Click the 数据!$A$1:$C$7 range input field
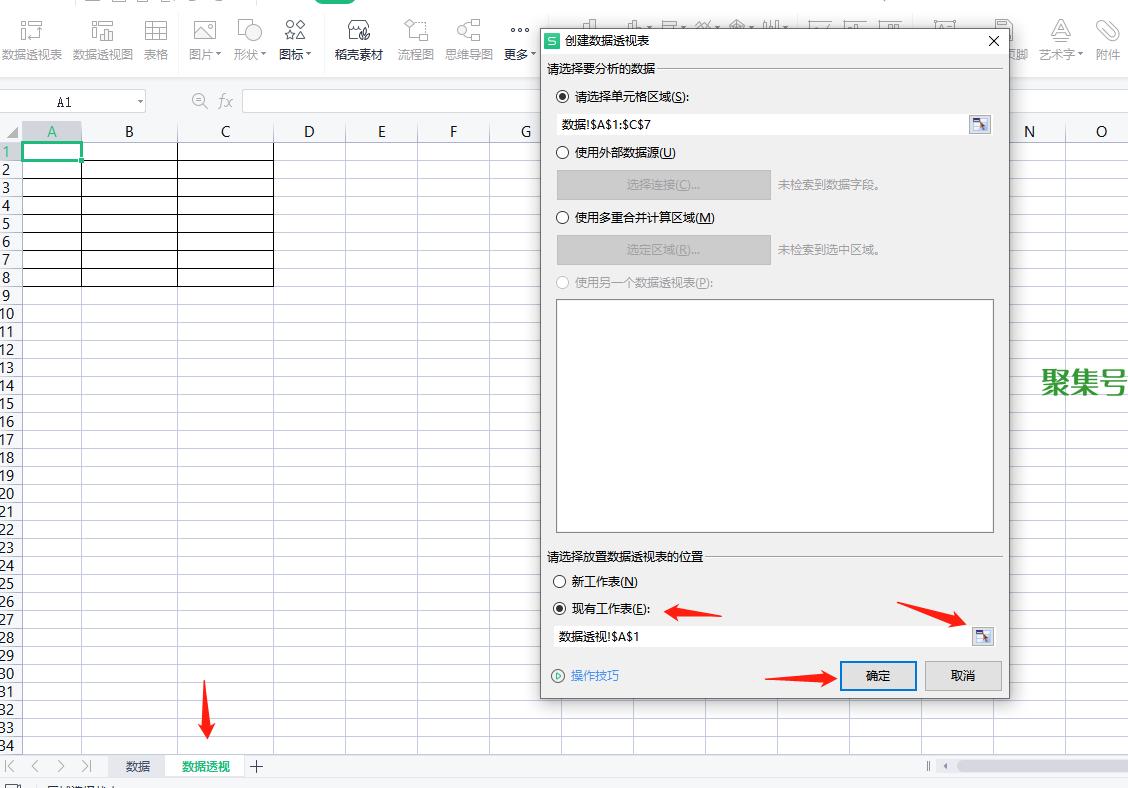Image resolution: width=1128 pixels, height=788 pixels. click(760, 125)
